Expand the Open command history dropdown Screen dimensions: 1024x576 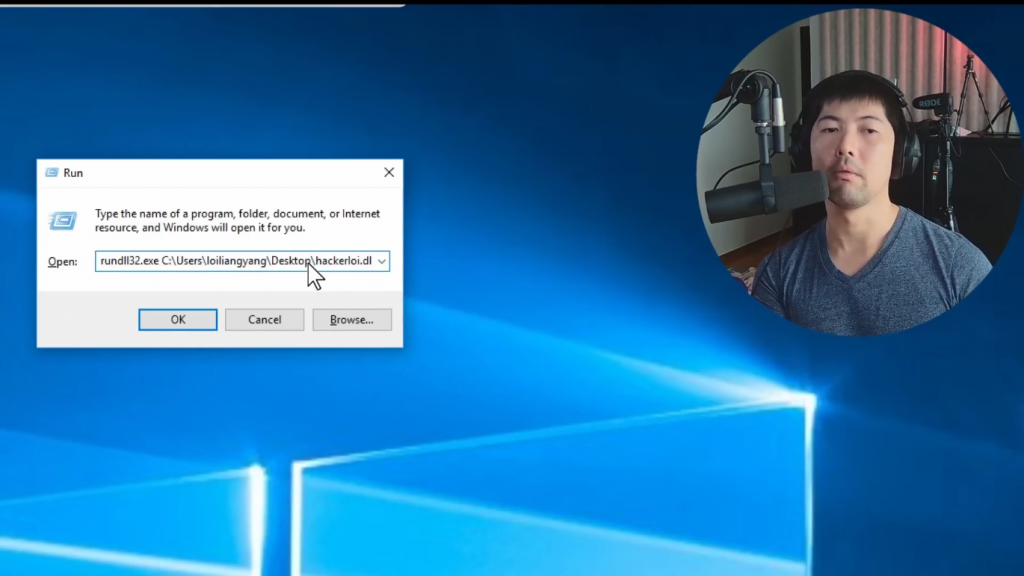pyautogui.click(x=382, y=261)
